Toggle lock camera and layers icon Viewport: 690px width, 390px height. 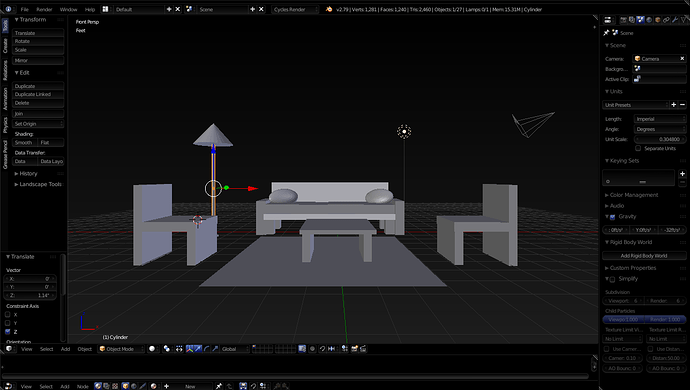tap(302, 349)
